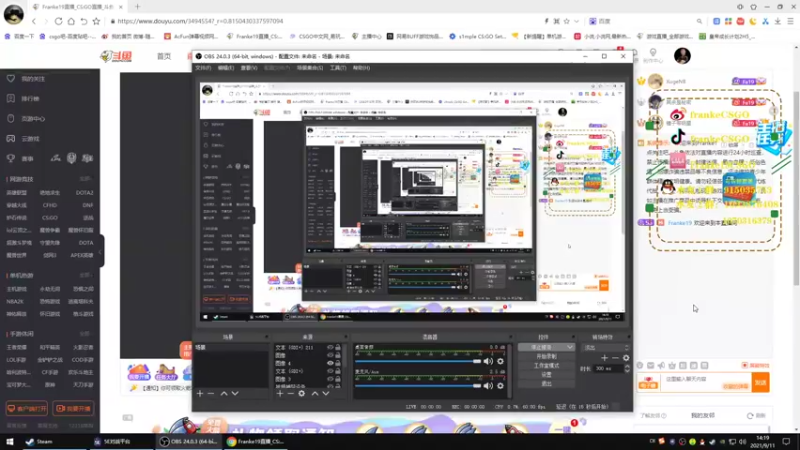Open the 查看(V) menu in OBS

[x=248, y=68]
